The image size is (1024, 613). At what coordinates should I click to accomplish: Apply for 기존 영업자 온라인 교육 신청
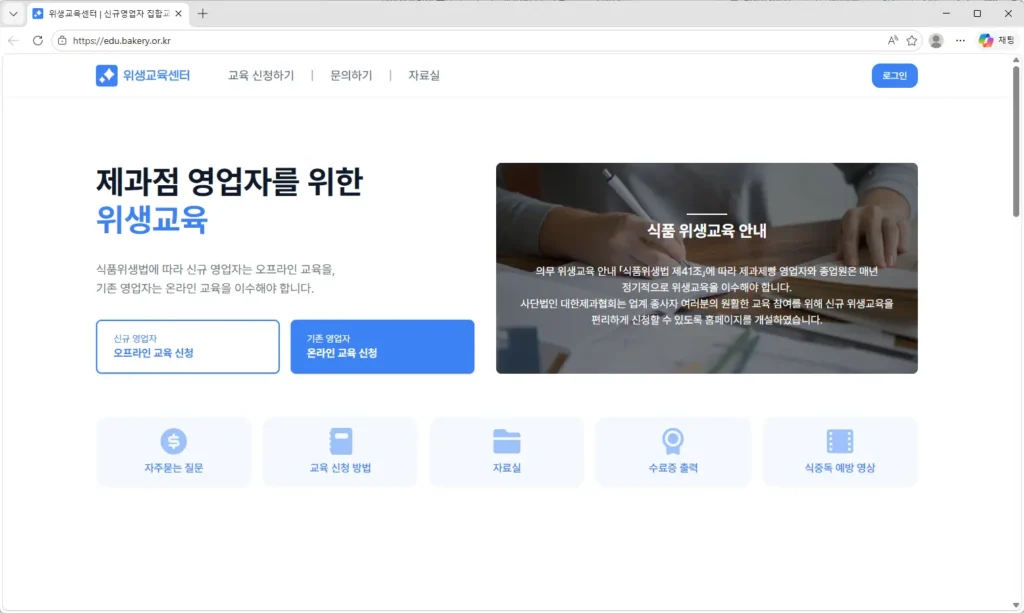click(x=382, y=347)
